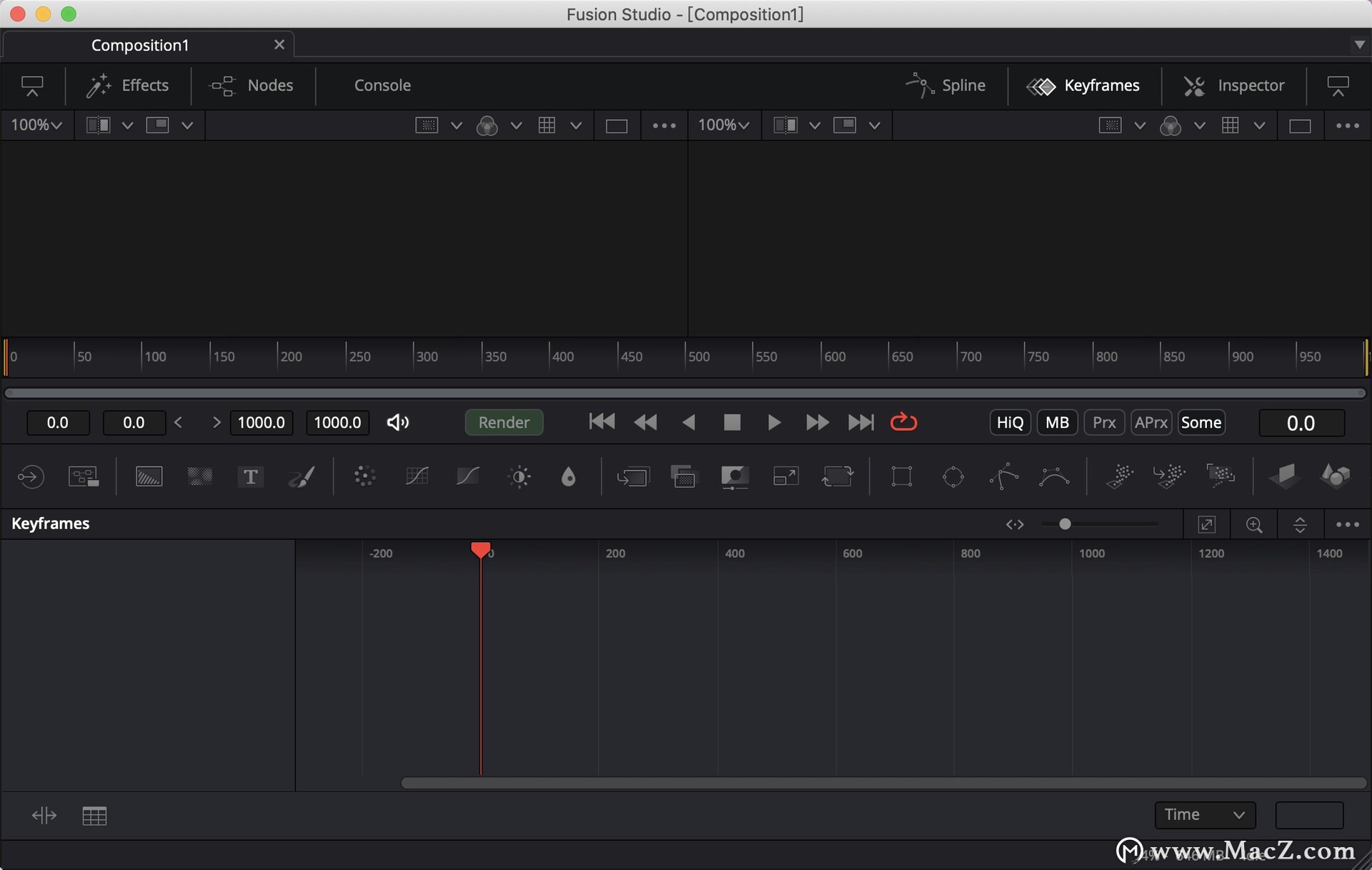The image size is (1372, 870).
Task: Select the Paint brush tool
Action: tap(302, 476)
